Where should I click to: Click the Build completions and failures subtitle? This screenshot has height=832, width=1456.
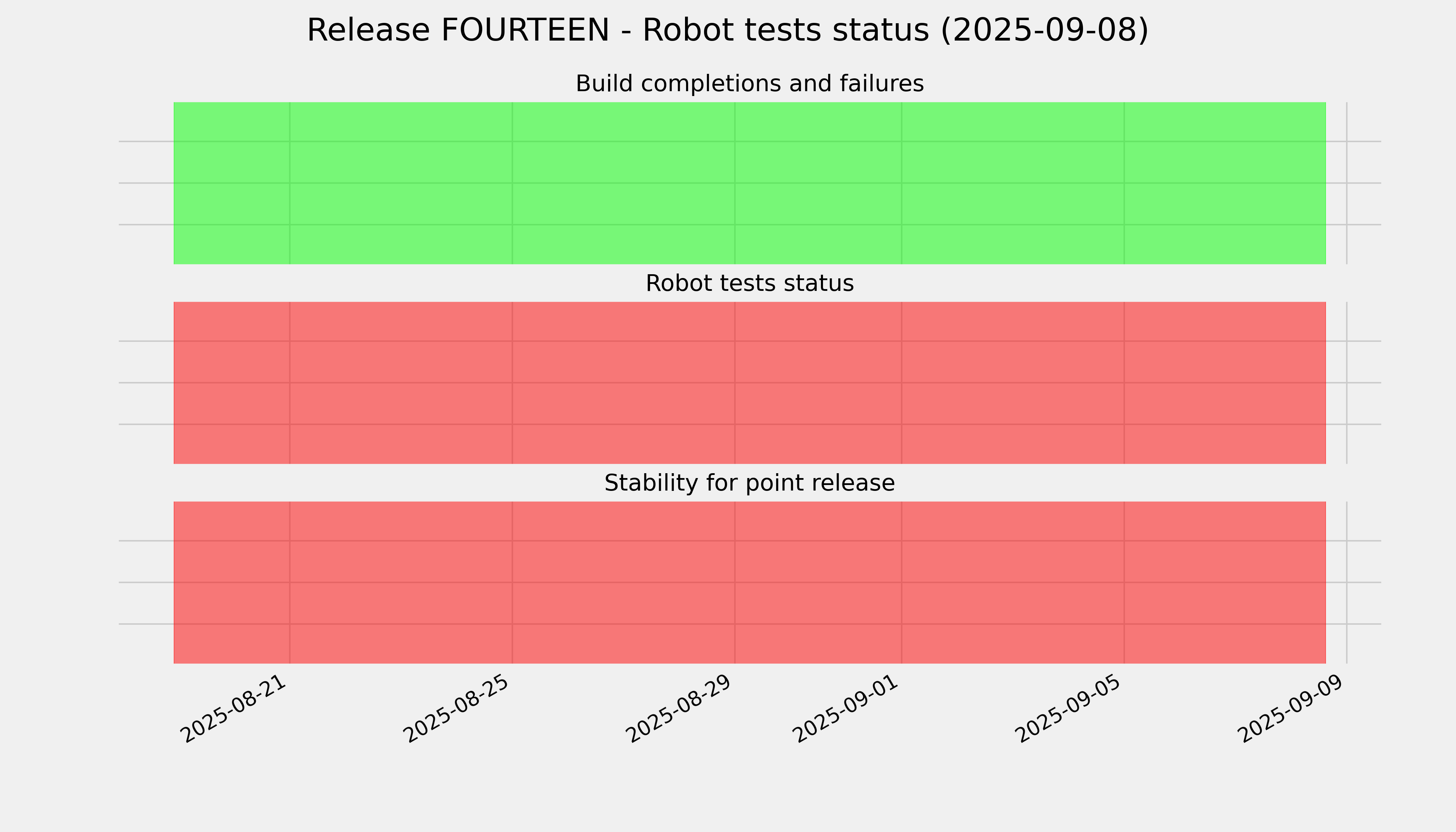[749, 84]
